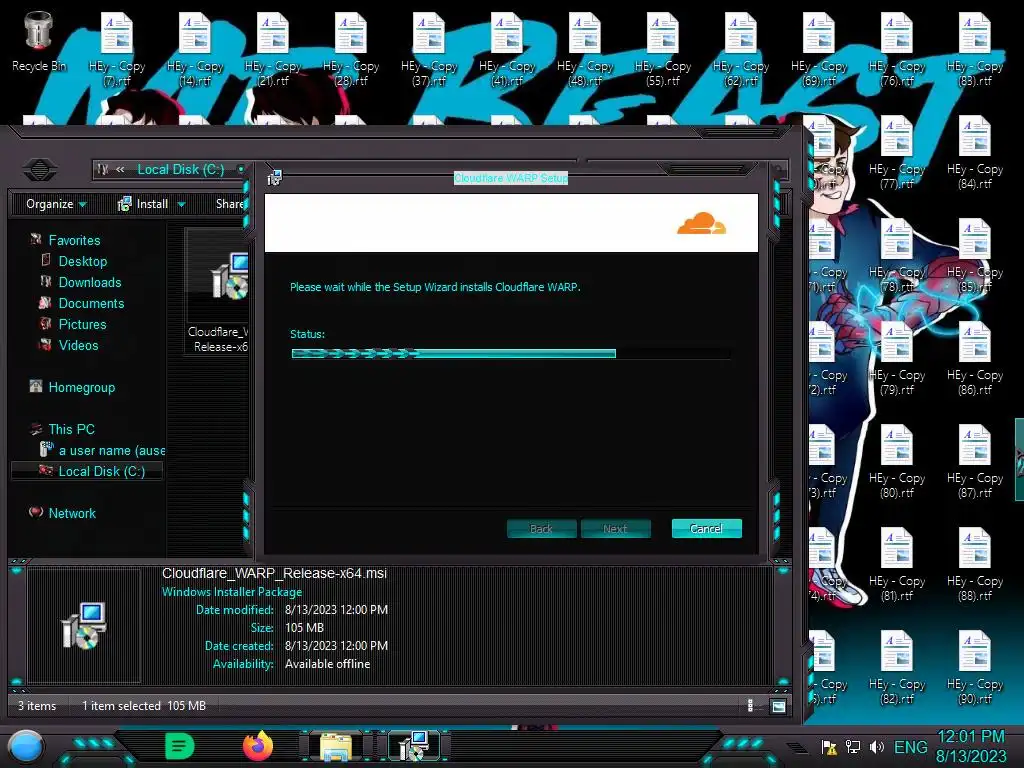Select Local Disk (C:) in navigation pane

pos(87,471)
